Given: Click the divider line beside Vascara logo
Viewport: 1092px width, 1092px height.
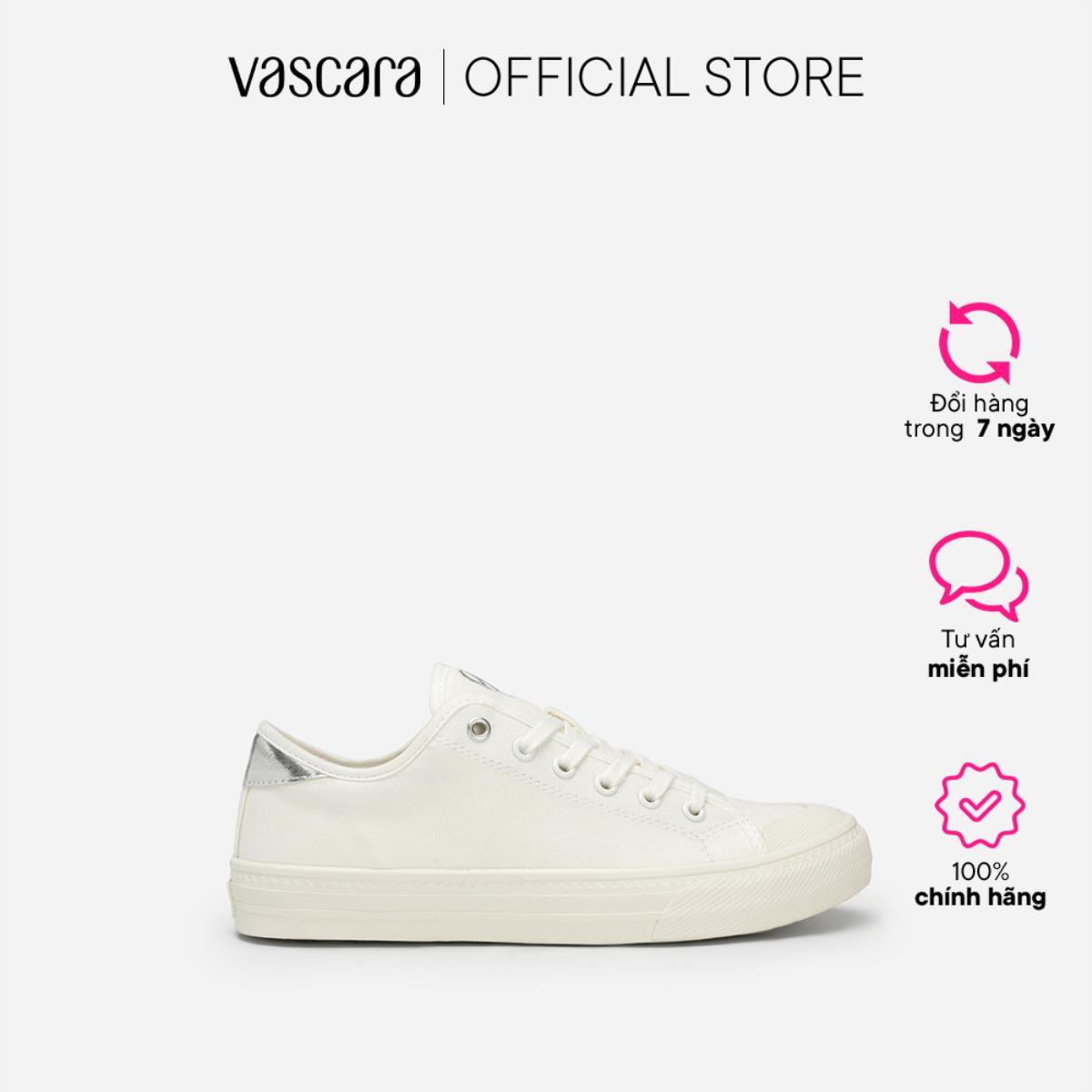Looking at the screenshot, I should click(x=443, y=77).
